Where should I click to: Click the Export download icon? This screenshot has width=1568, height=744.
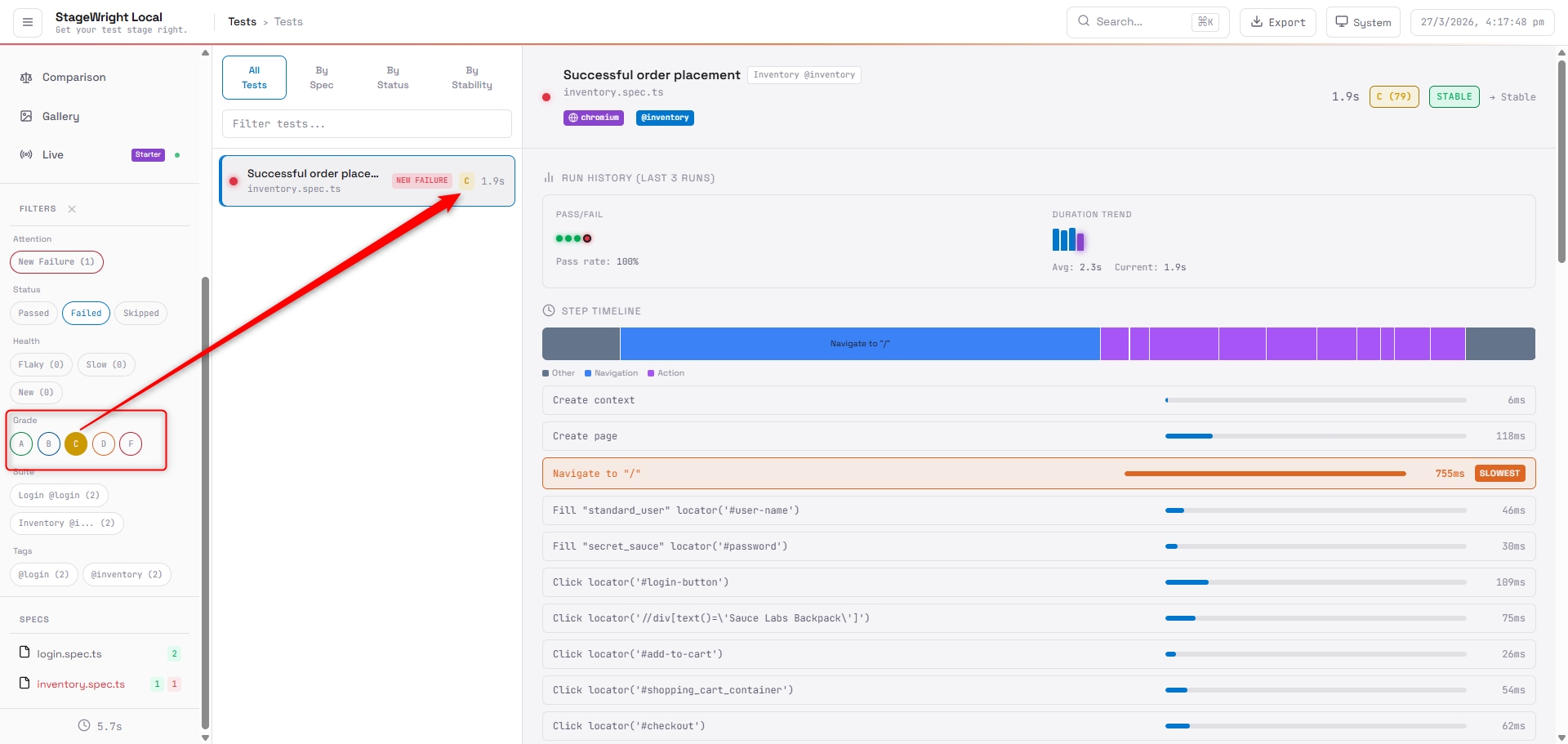[1258, 22]
